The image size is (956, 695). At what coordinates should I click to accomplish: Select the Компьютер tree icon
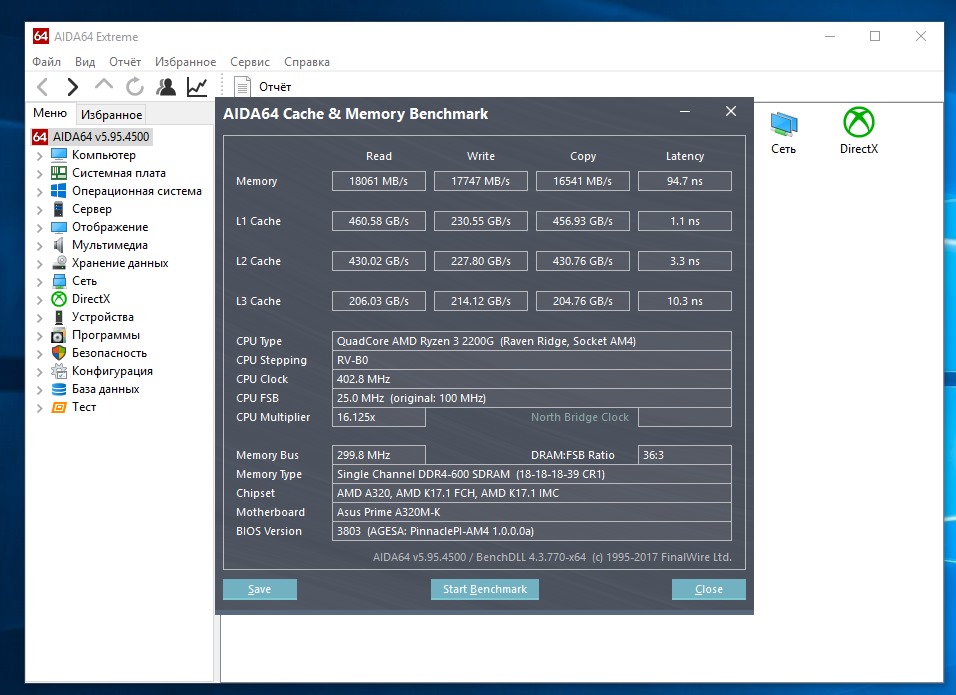pyautogui.click(x=59, y=154)
